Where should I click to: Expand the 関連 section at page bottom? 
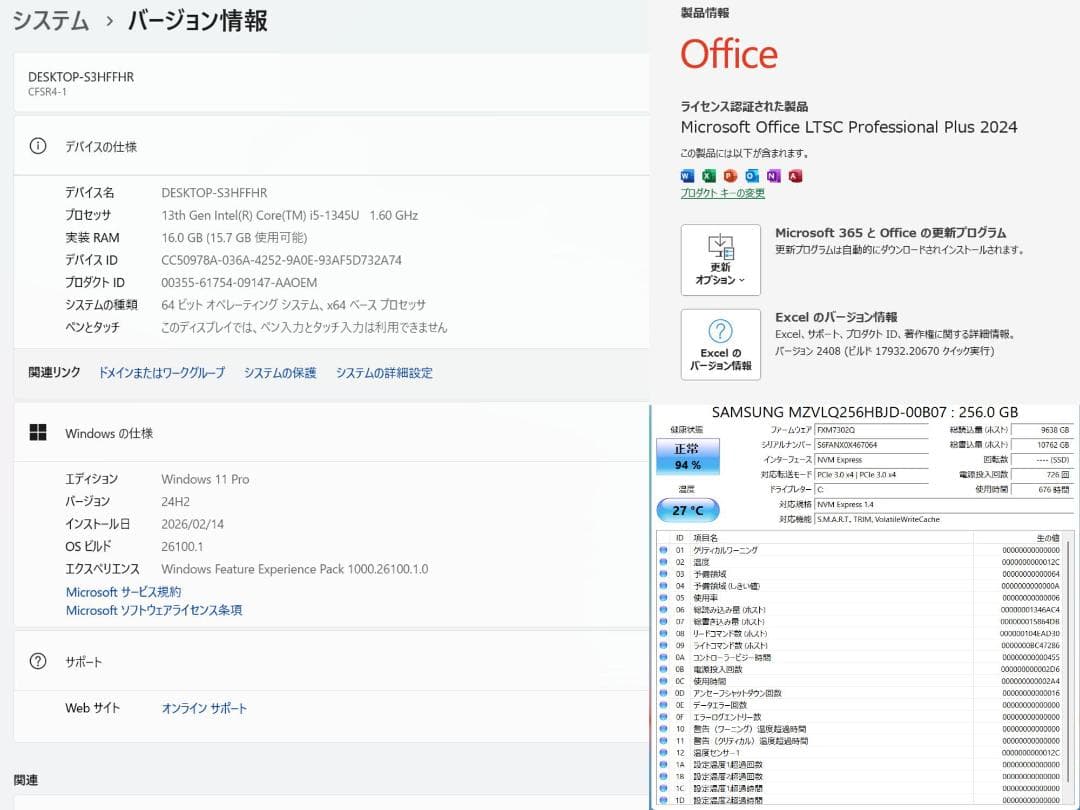click(x=28, y=779)
